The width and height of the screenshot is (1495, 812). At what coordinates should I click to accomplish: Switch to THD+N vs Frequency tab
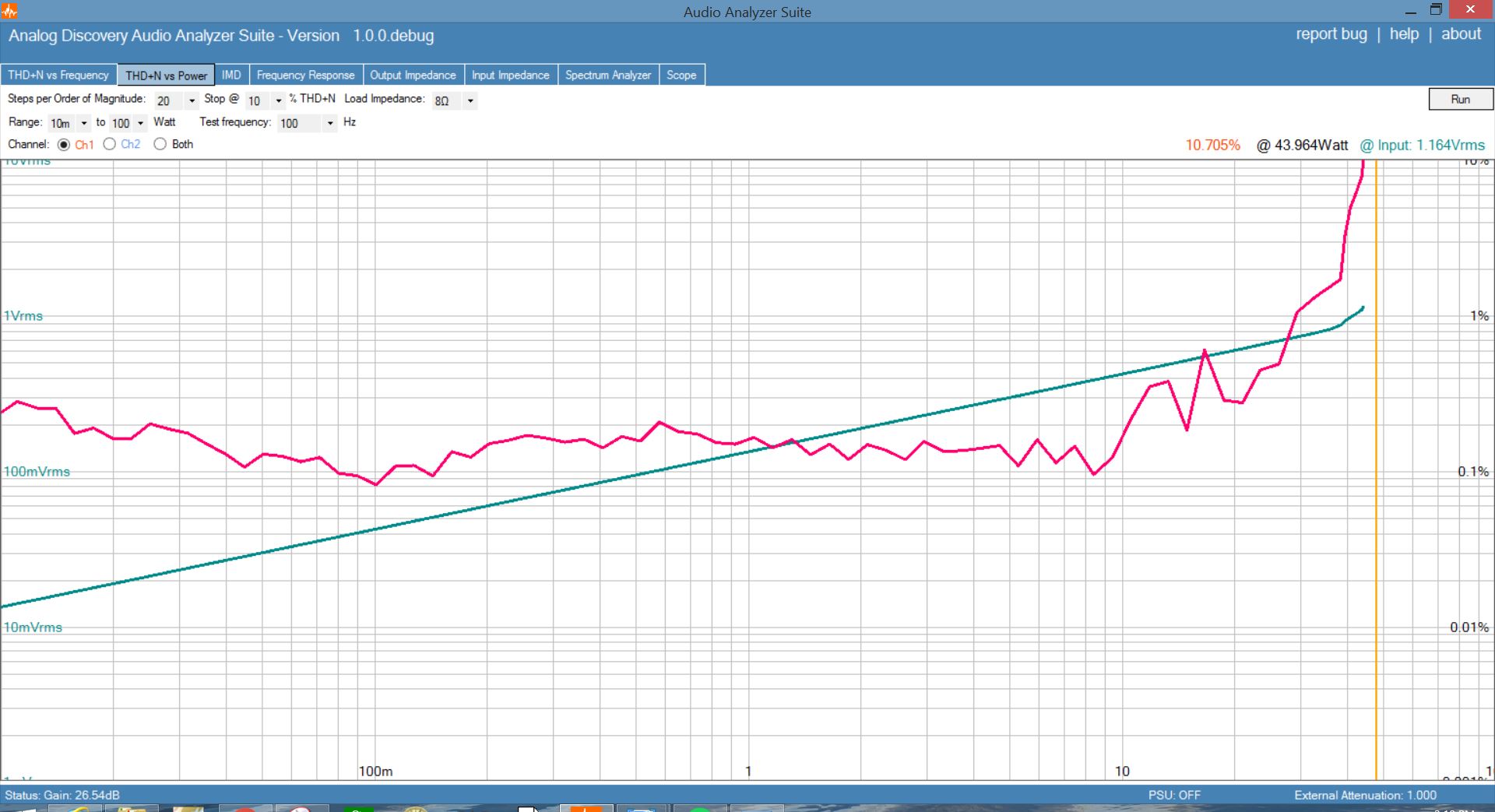[58, 75]
